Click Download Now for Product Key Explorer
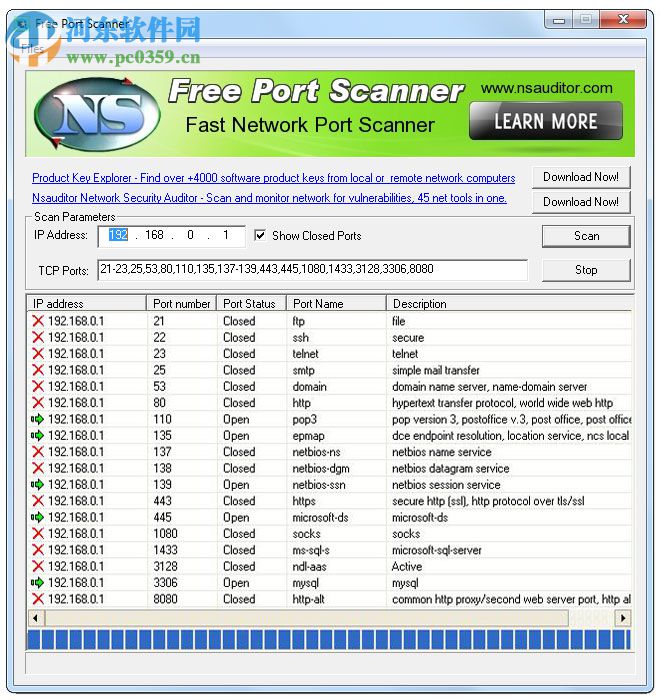Screen dimensions: 660x700 [581, 177]
